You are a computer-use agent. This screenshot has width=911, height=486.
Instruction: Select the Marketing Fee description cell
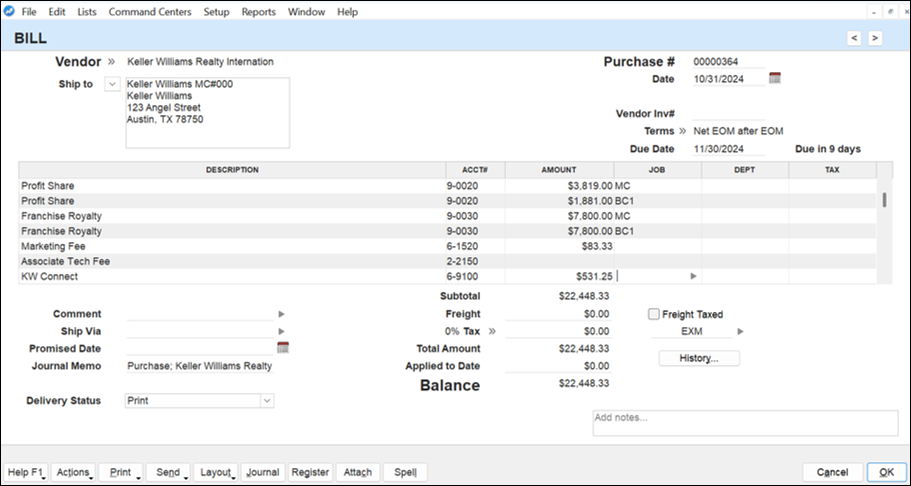[232, 246]
